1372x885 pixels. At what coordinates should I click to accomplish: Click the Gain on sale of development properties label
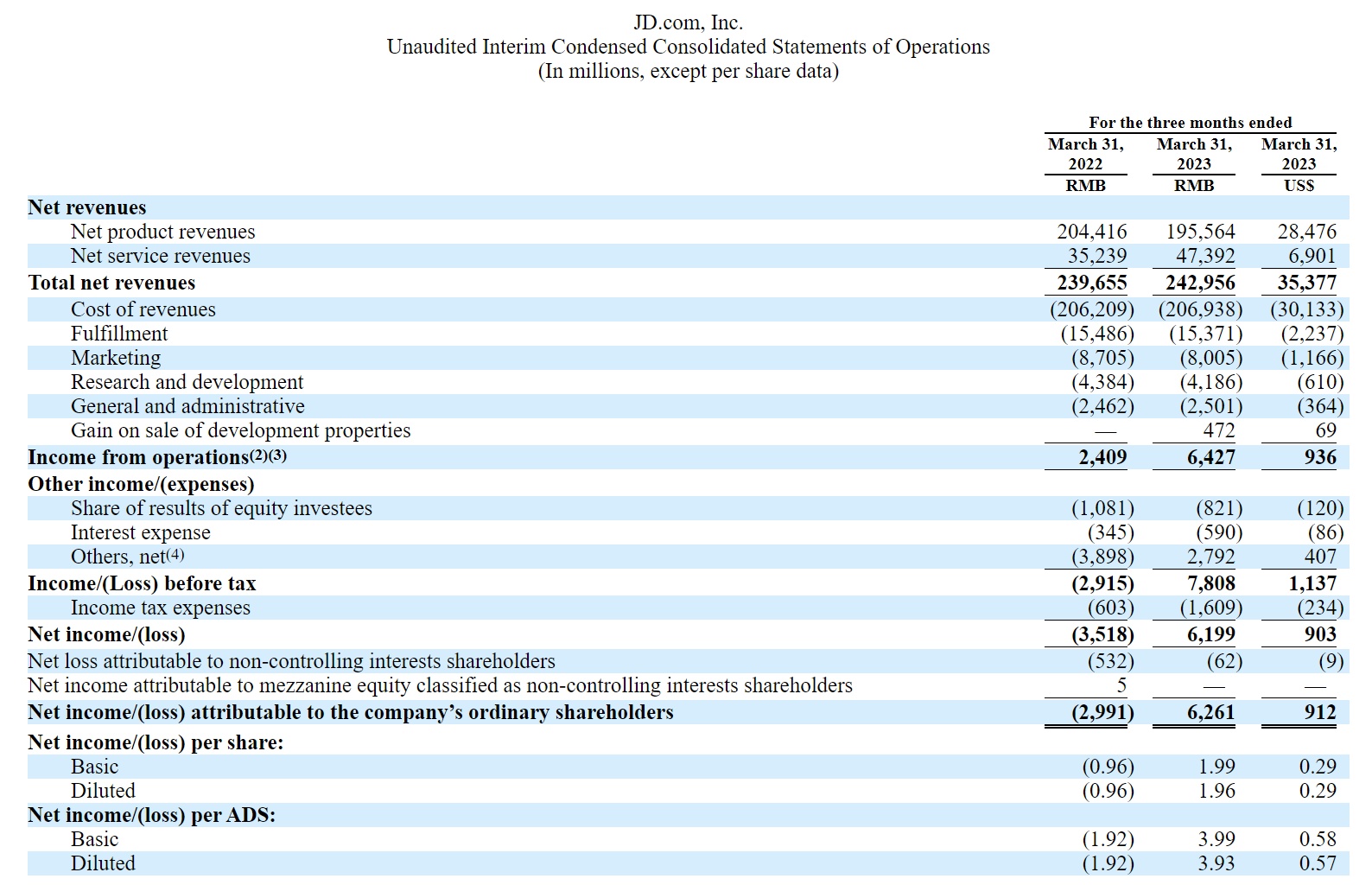point(240,430)
